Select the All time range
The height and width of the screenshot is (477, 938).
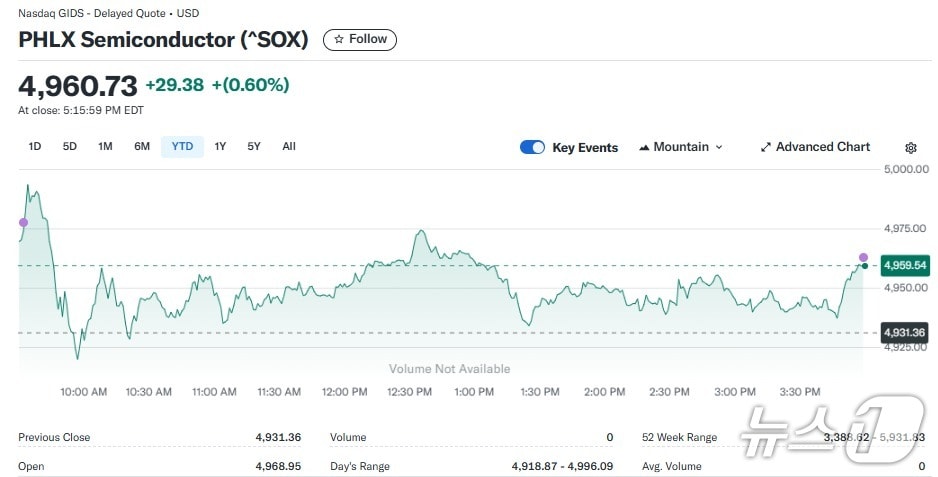click(x=289, y=147)
